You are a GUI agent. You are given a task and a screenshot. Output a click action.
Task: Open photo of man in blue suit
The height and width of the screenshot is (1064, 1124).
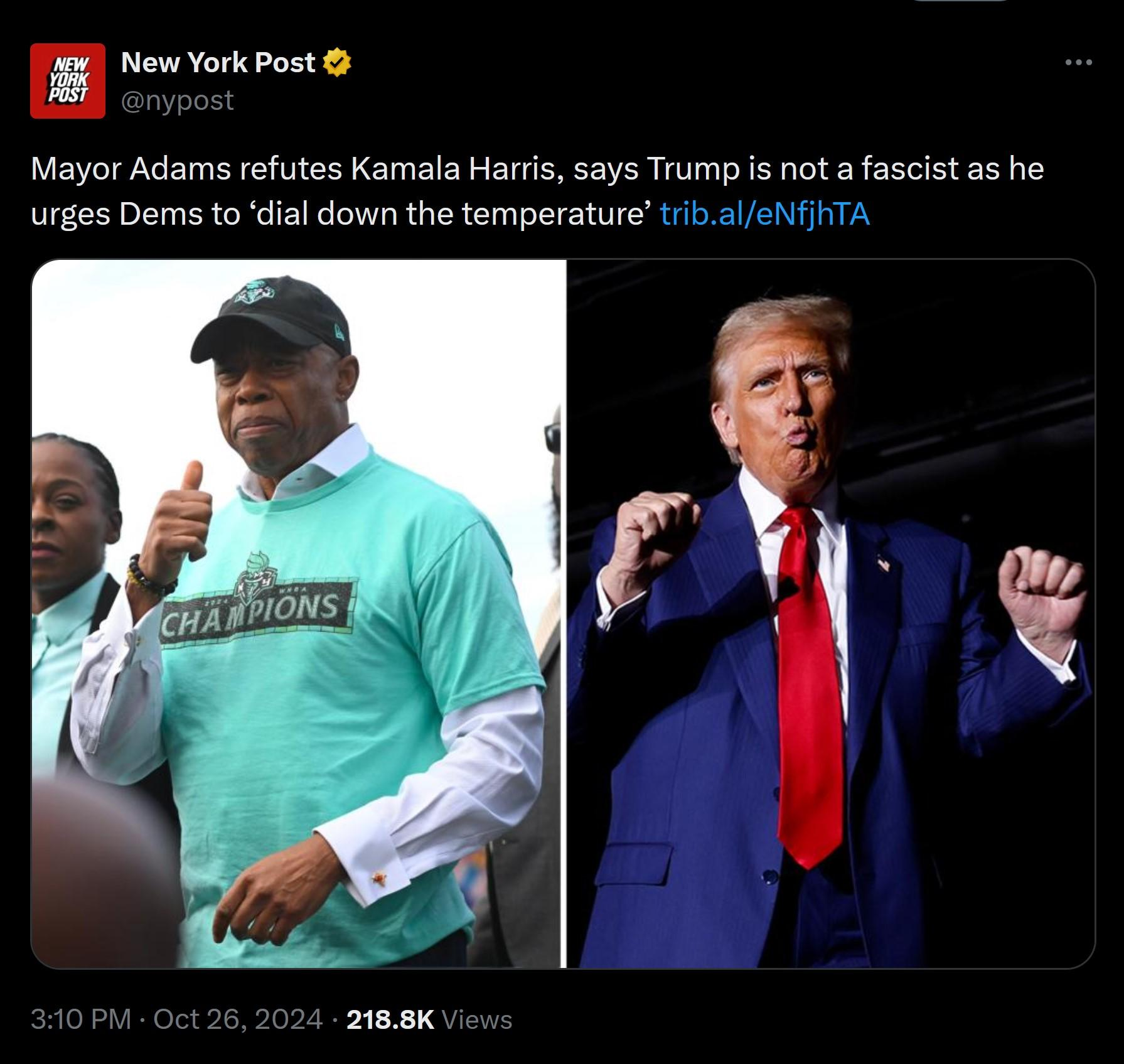(831, 614)
